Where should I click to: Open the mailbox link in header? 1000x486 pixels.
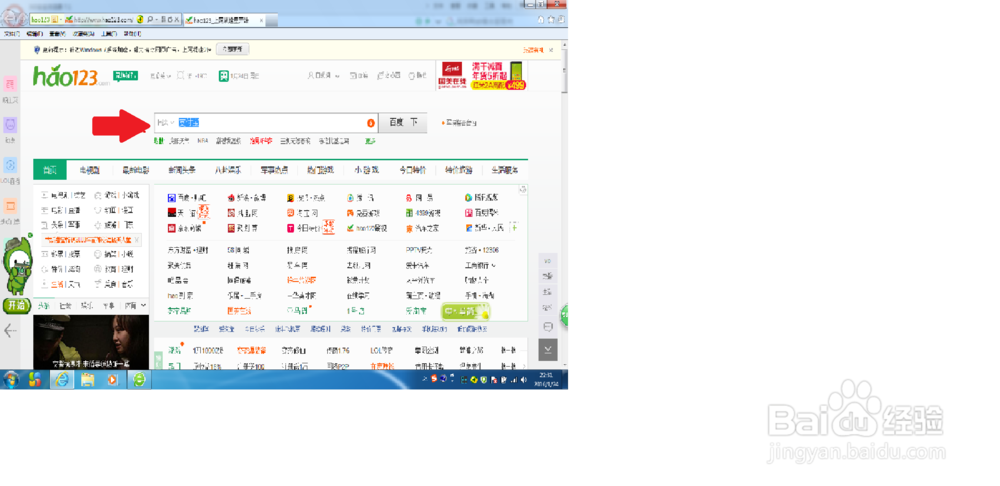pos(359,76)
